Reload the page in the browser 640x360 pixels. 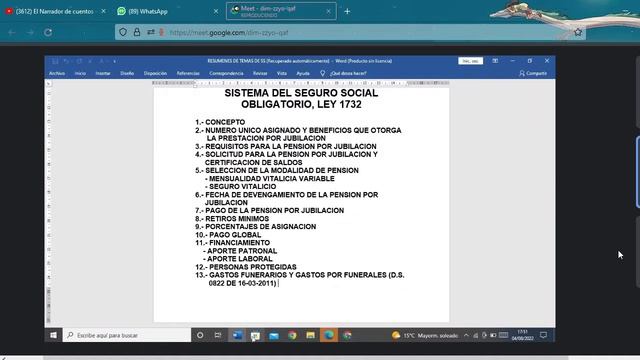tap(48, 33)
